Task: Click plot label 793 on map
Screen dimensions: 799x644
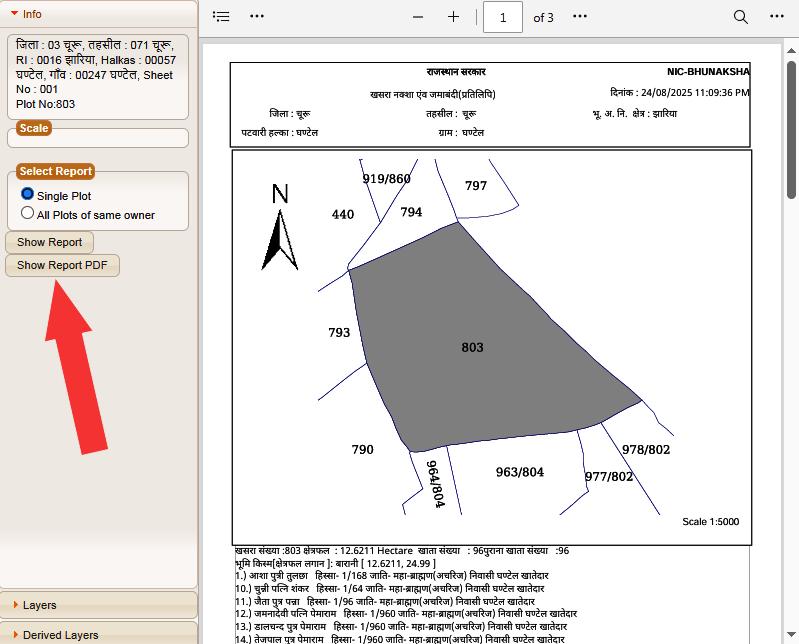Action: tap(339, 333)
